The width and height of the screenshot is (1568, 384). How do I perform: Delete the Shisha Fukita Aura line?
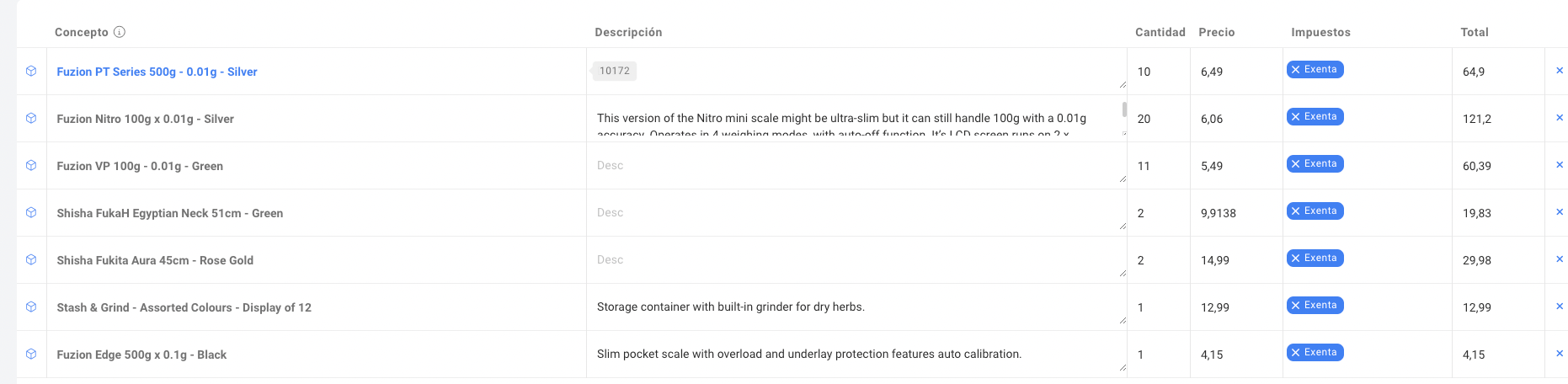point(1559,259)
